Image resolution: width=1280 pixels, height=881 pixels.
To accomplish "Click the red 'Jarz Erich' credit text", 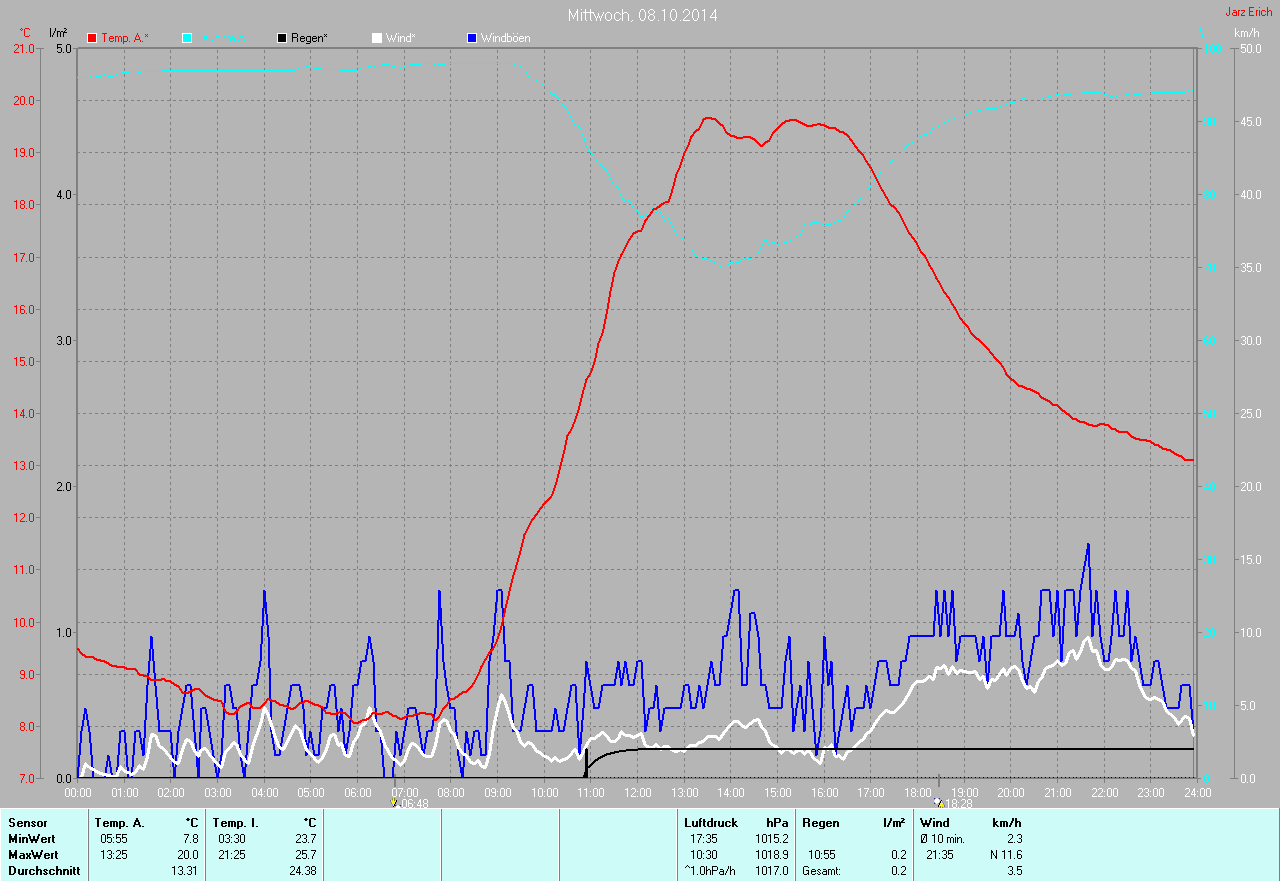I will click(1250, 12).
